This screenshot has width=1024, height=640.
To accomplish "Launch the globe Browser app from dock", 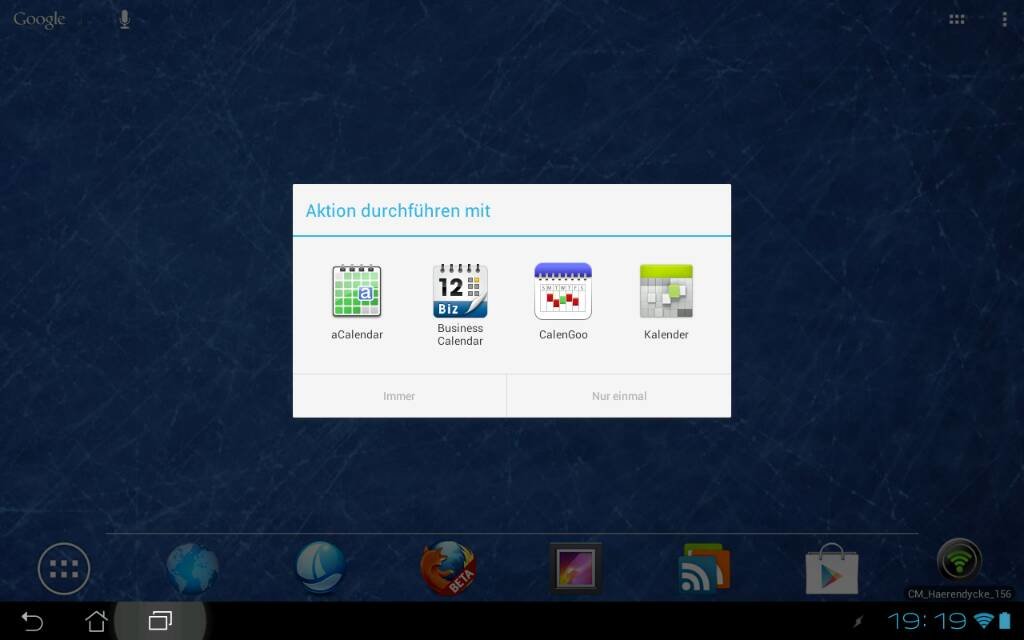I will tap(192, 568).
